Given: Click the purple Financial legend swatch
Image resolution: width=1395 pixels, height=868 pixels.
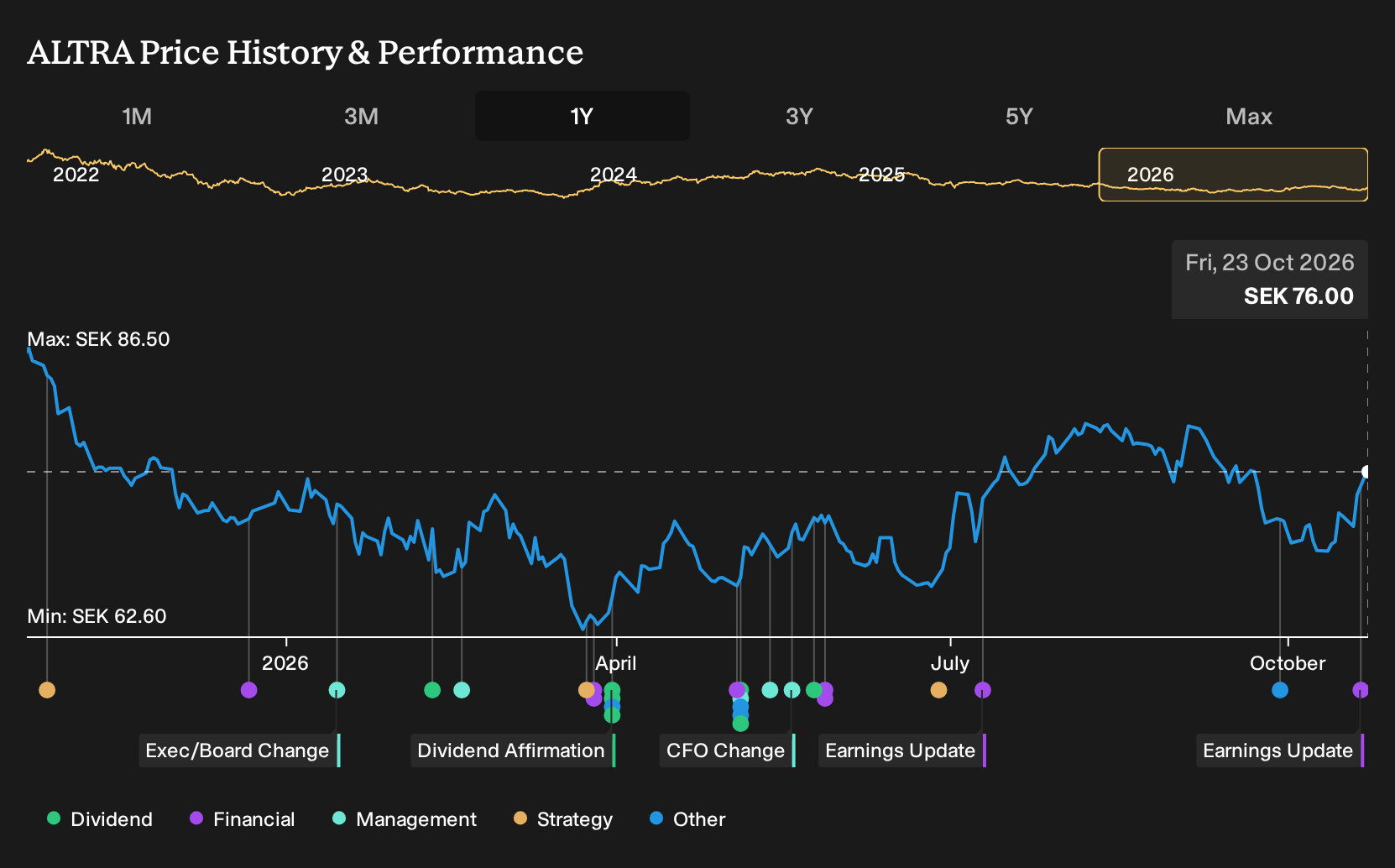Looking at the screenshot, I should pyautogui.click(x=196, y=818).
